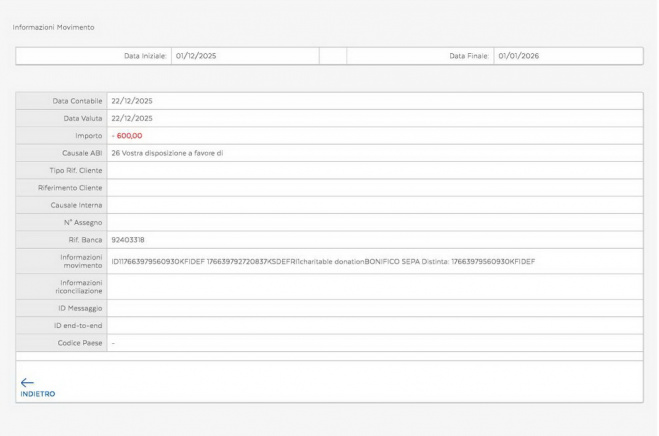Click the Data Valuta date value

click(132, 118)
